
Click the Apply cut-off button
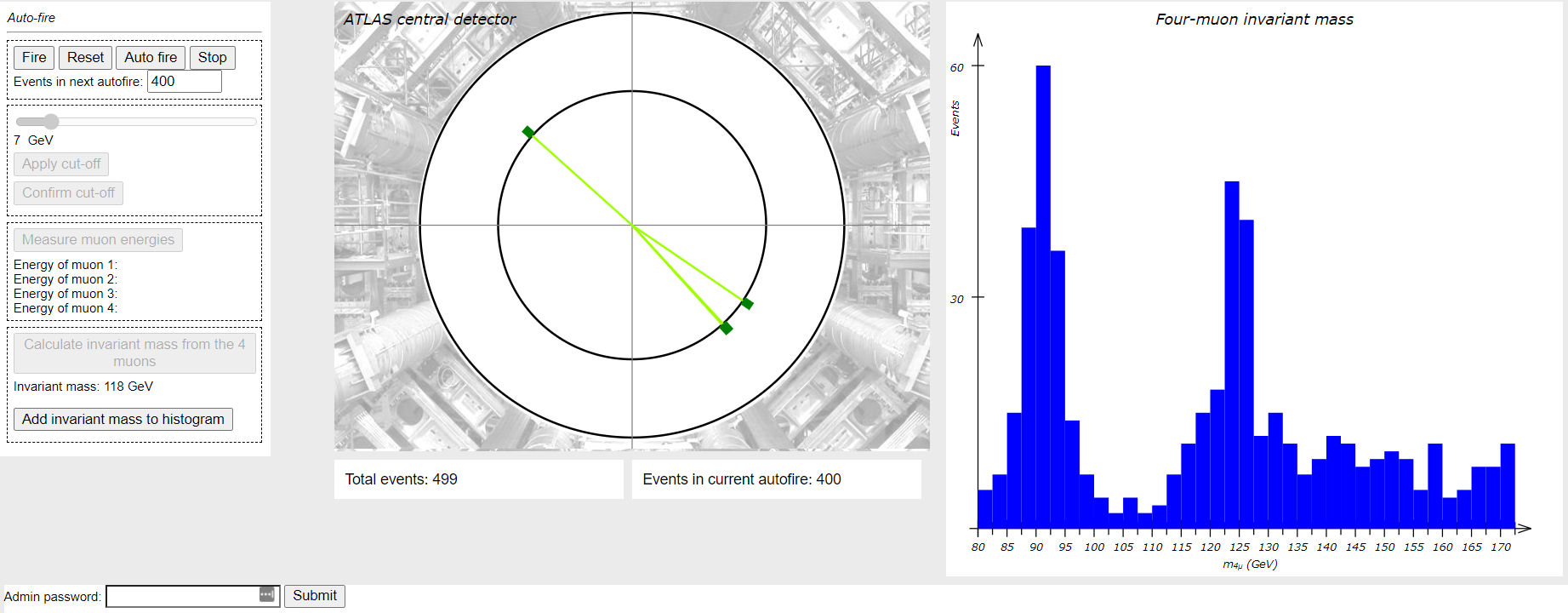click(61, 164)
